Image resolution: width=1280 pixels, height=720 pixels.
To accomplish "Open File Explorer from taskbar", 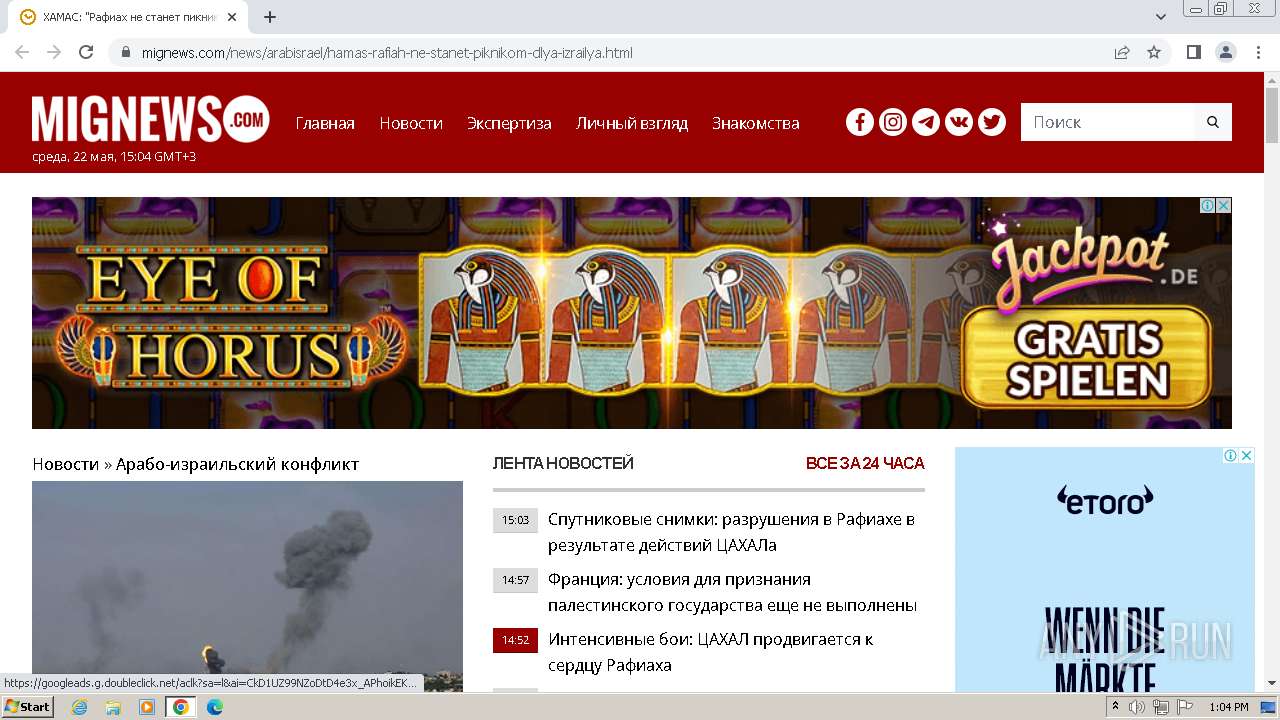I will point(113,707).
